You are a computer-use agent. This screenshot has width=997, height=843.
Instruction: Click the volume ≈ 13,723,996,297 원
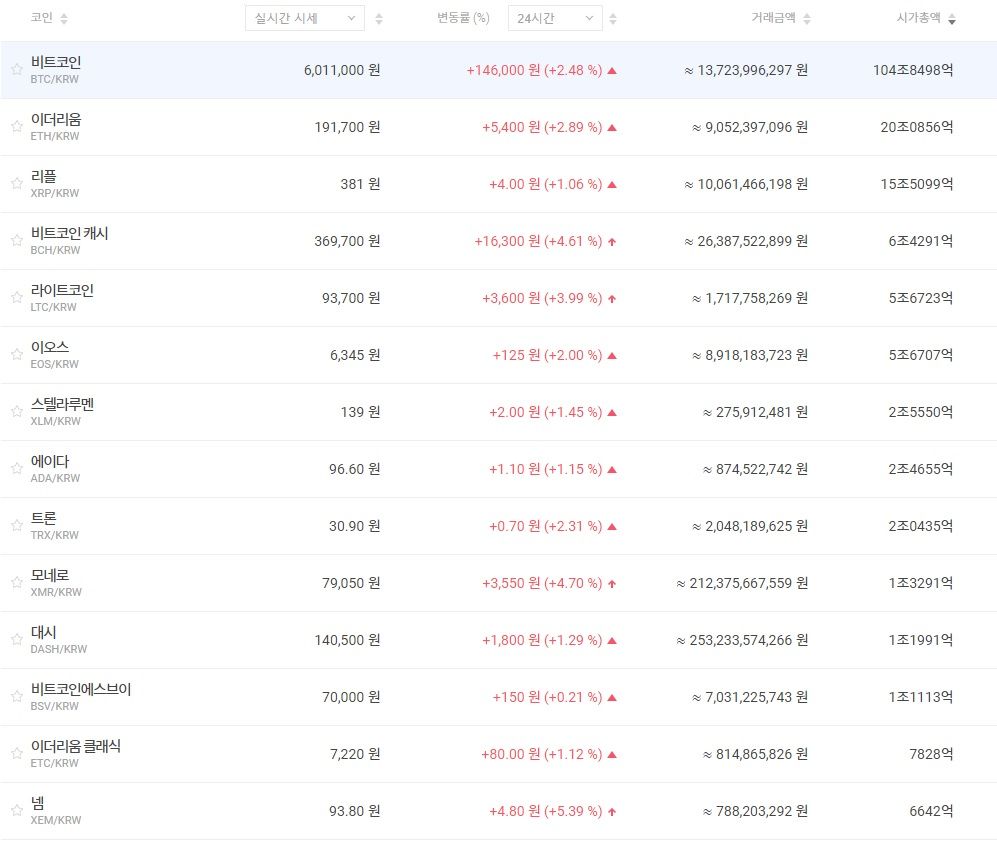[746, 70]
